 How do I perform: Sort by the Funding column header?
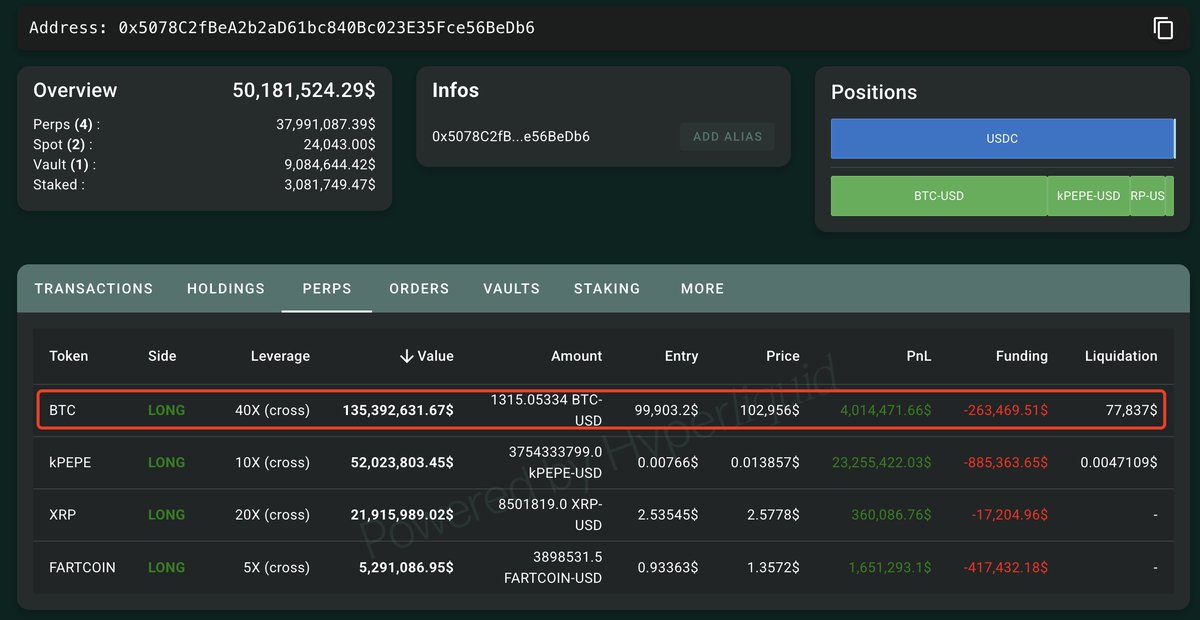tap(1022, 356)
